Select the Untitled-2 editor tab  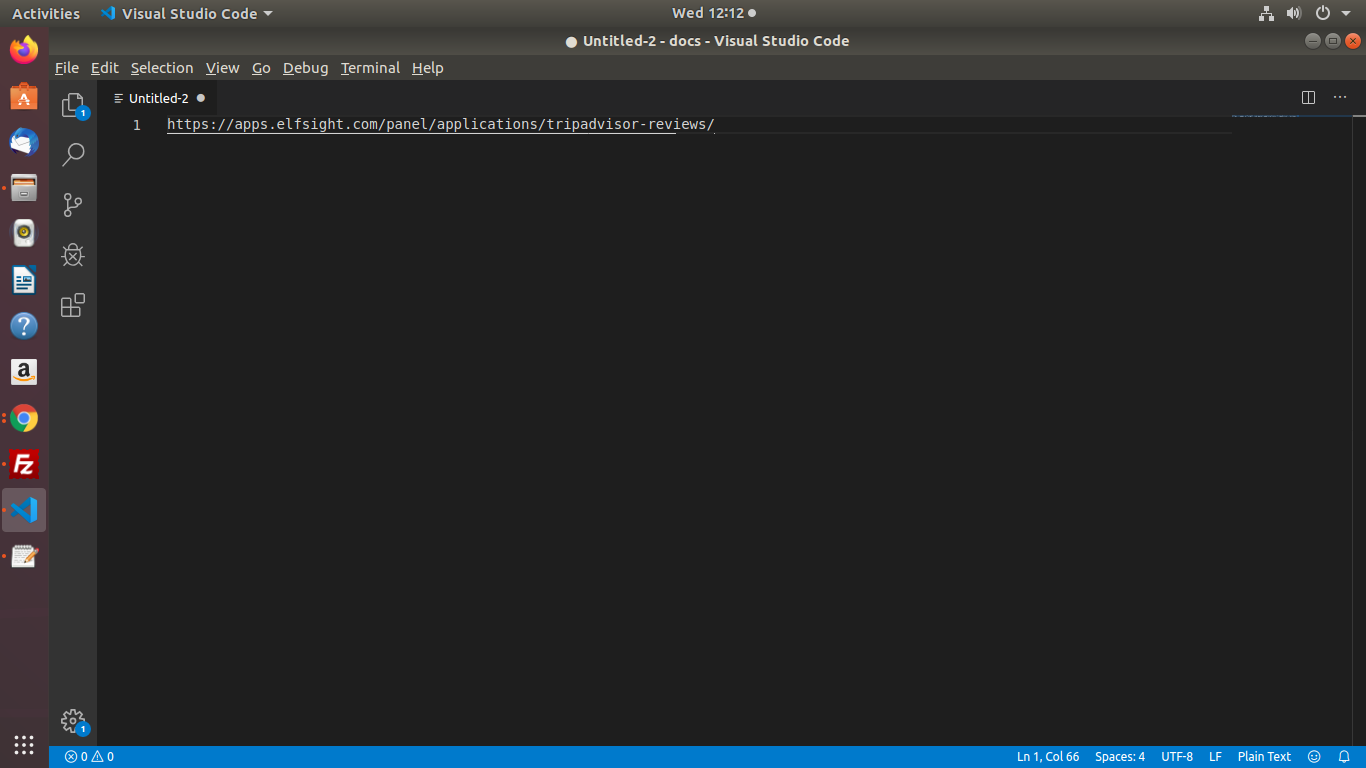[x=158, y=98]
